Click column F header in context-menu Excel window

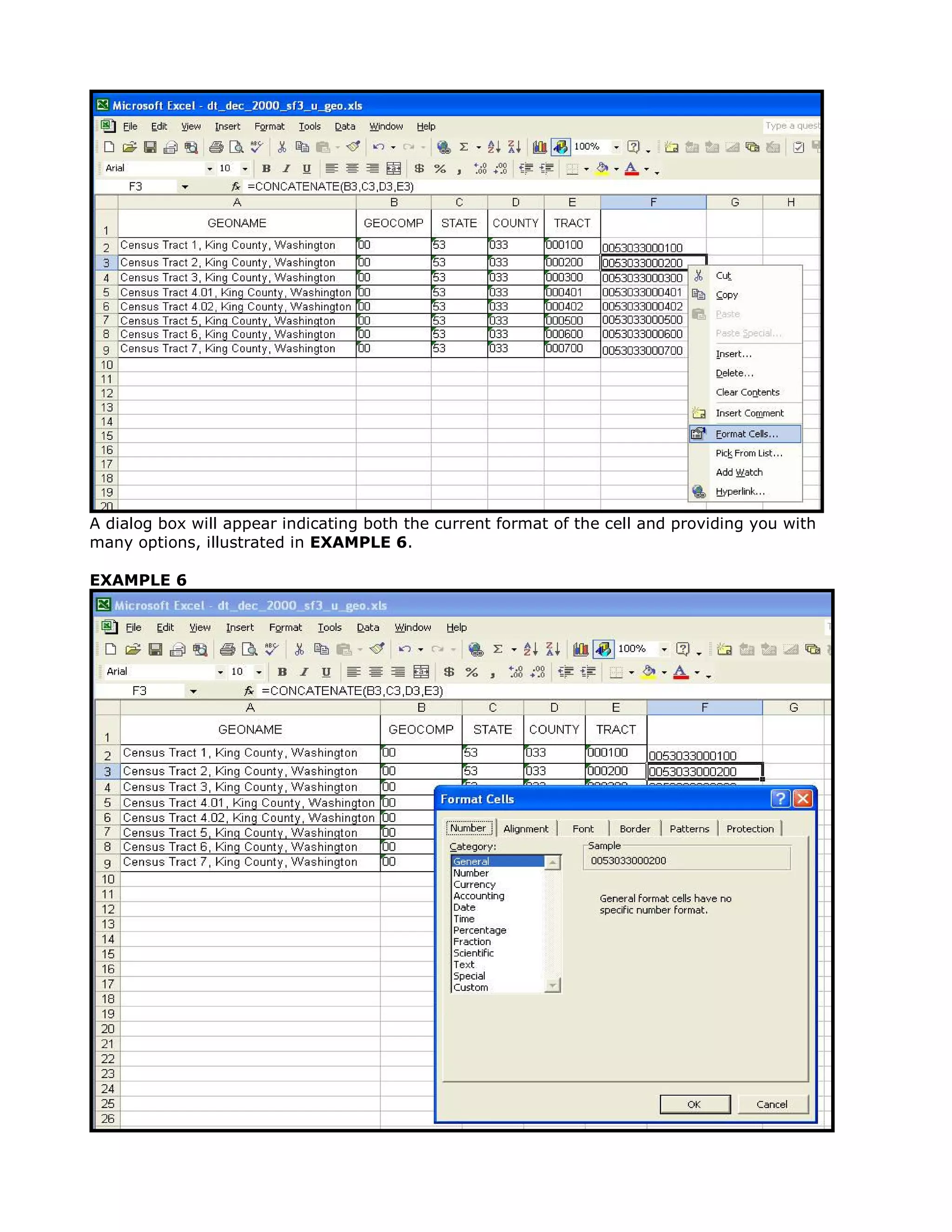click(653, 202)
